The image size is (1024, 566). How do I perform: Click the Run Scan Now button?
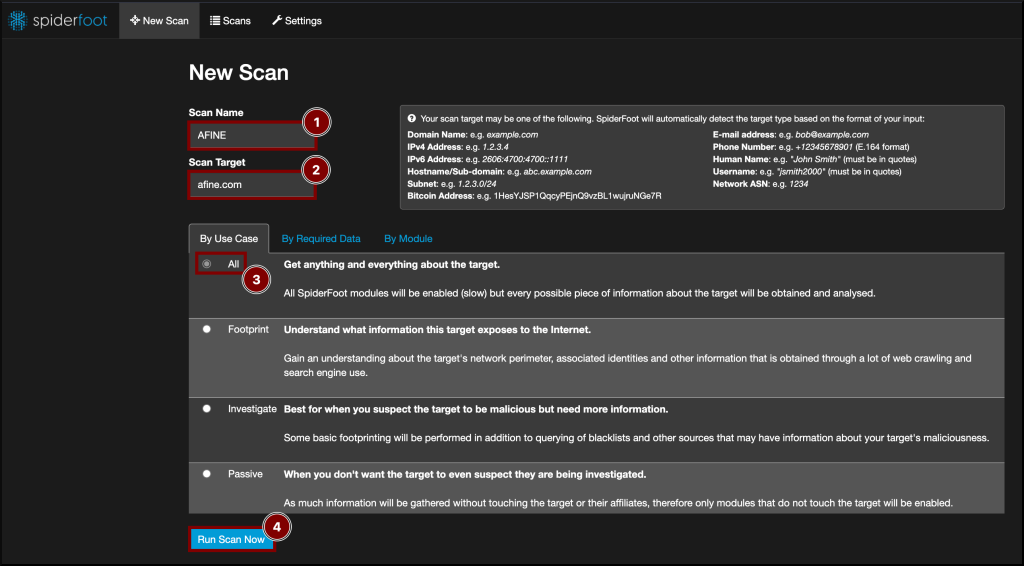point(231,539)
